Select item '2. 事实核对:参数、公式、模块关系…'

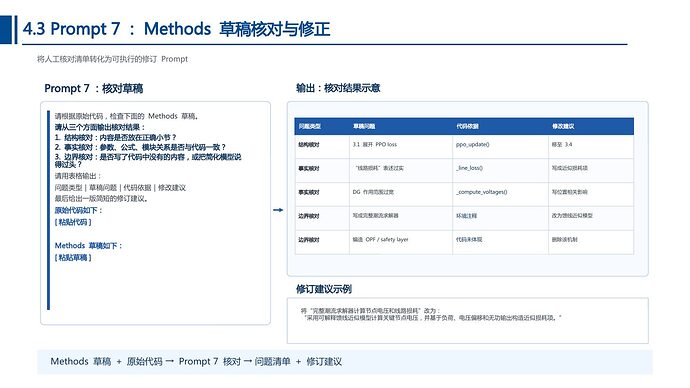(140, 147)
